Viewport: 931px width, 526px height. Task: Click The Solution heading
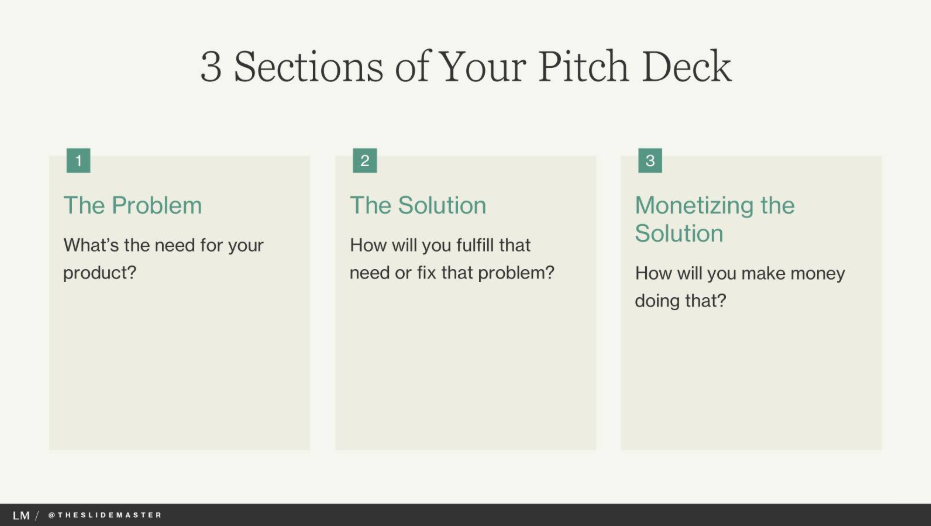click(x=418, y=205)
